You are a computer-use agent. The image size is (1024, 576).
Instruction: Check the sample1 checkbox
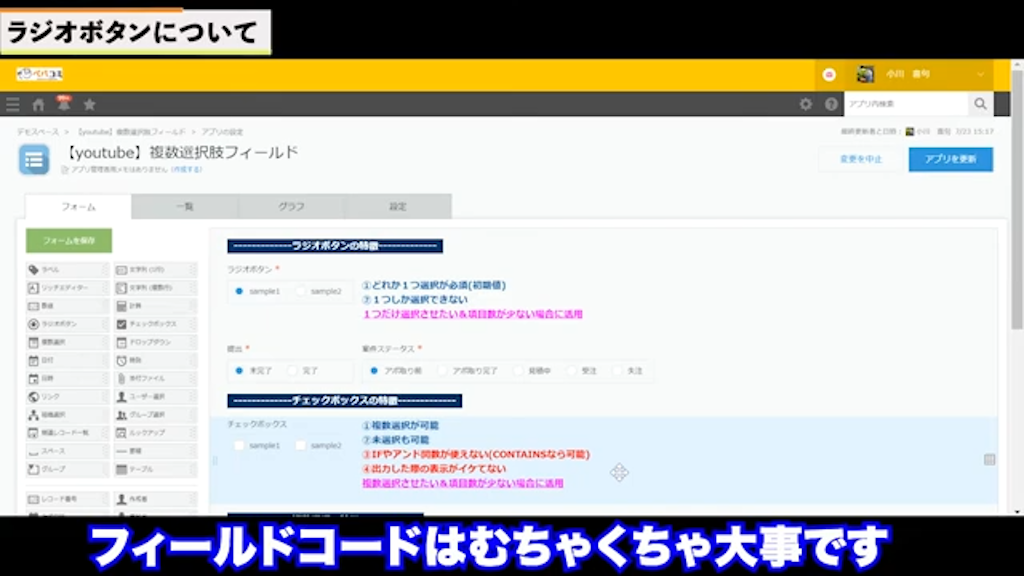(238, 445)
